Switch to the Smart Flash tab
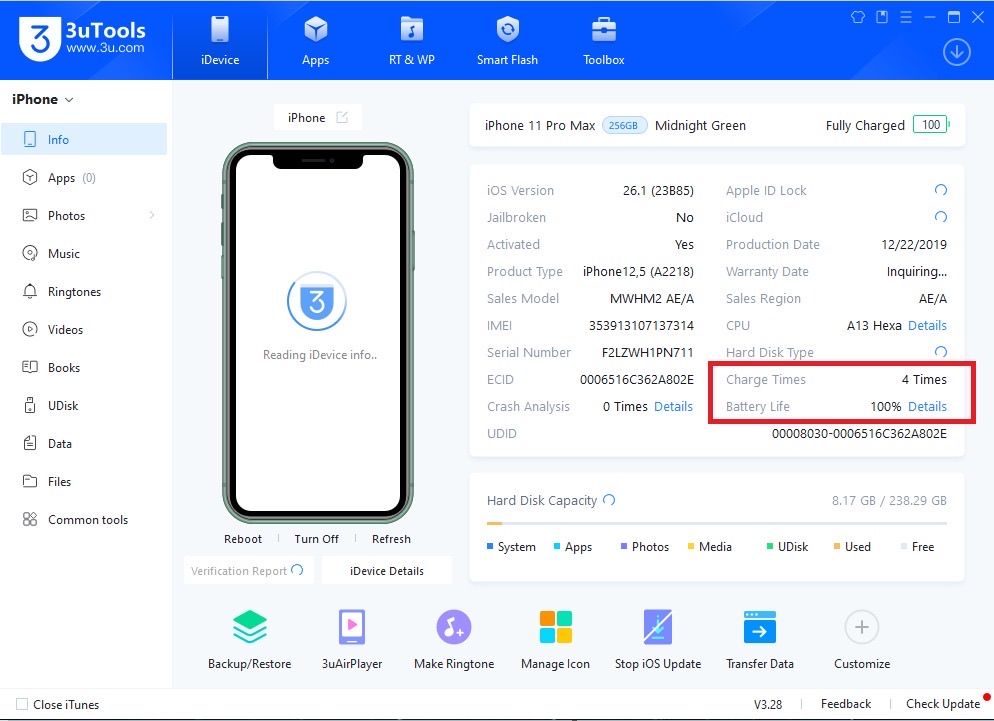Screen dimensions: 994x721 point(507,40)
